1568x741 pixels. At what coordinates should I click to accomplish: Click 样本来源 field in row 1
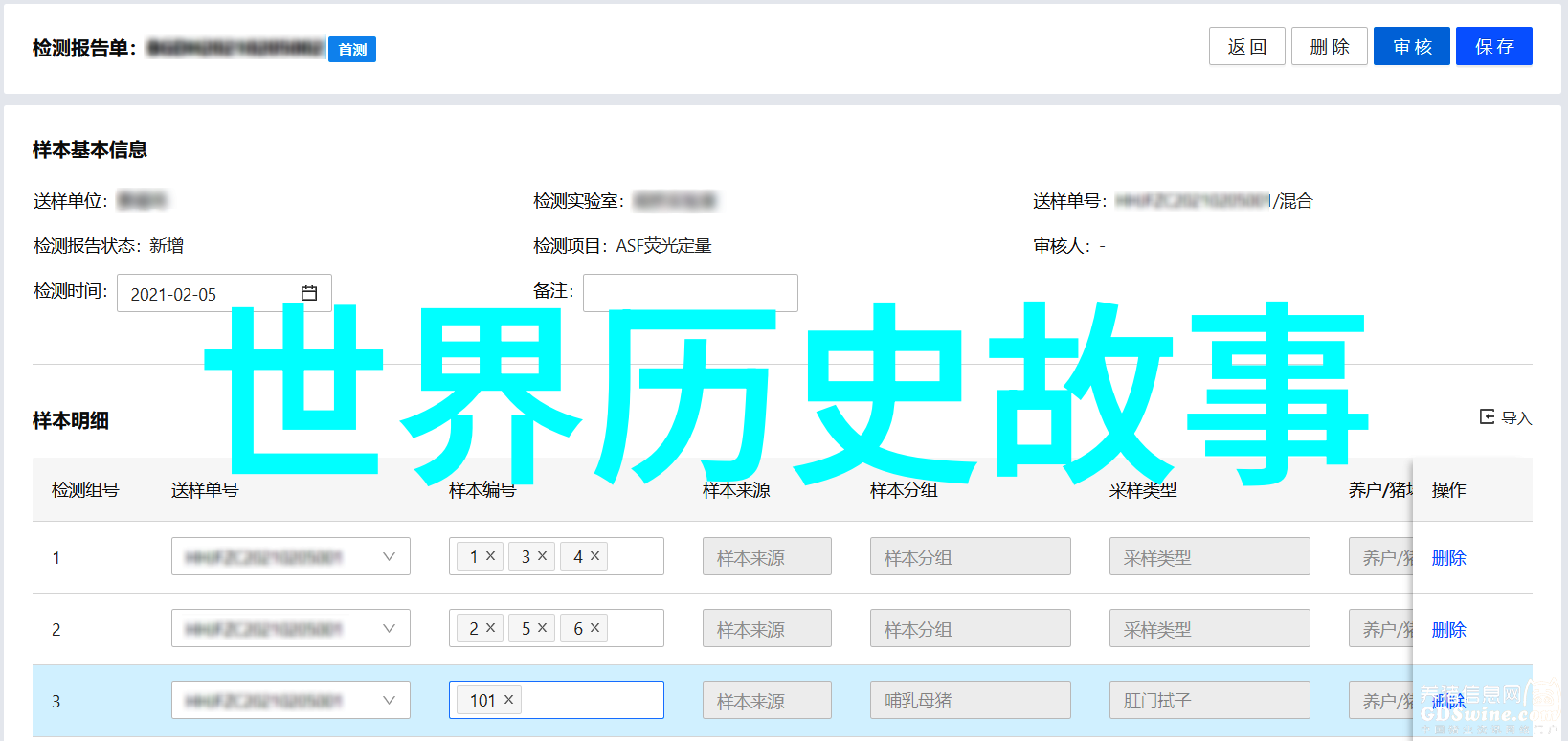(x=767, y=556)
